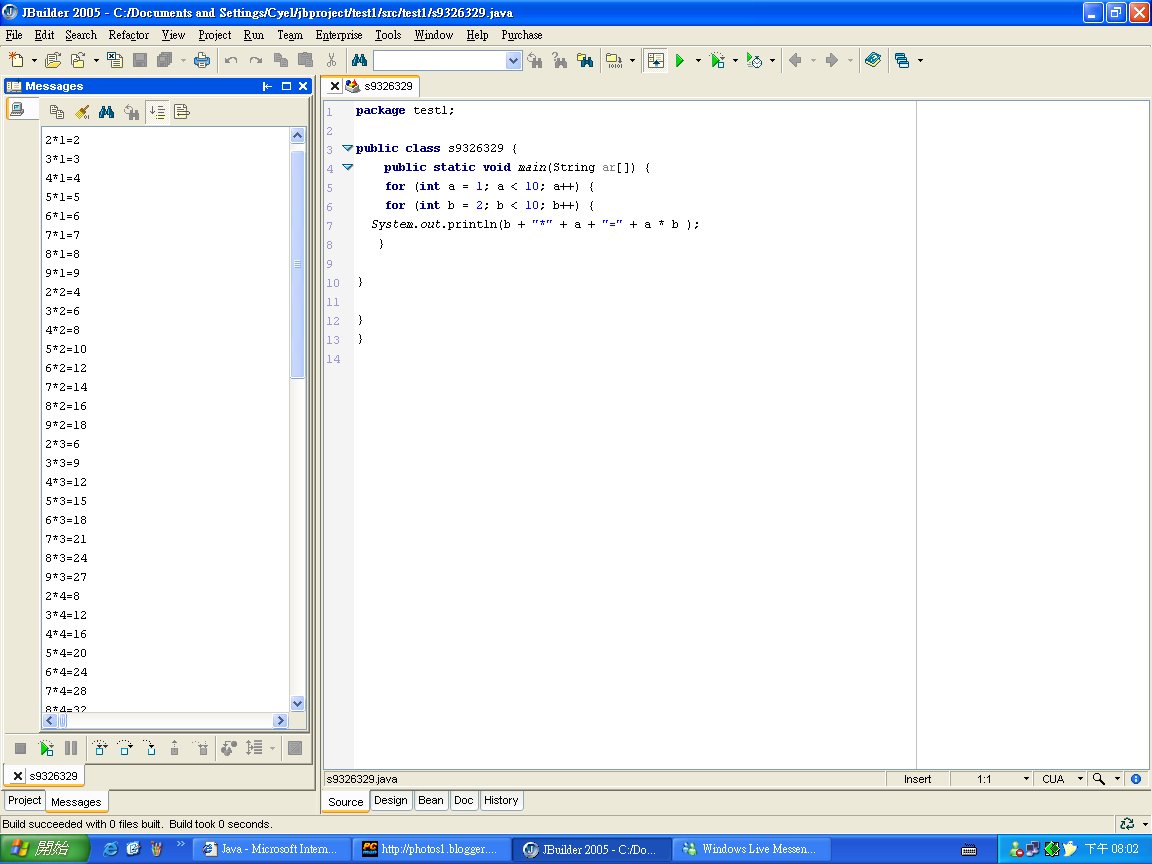This screenshot has width=1152, height=864.
Task: Open the File menu
Action: click(x=14, y=35)
